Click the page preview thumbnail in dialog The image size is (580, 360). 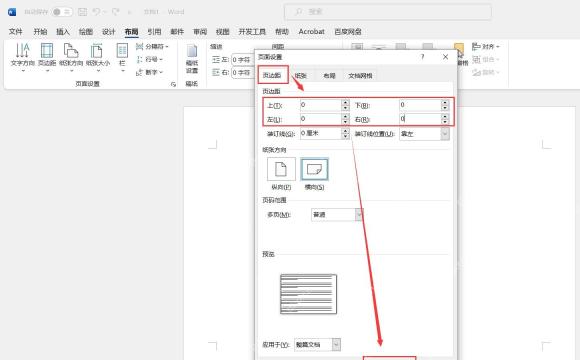pyautogui.click(x=308, y=294)
